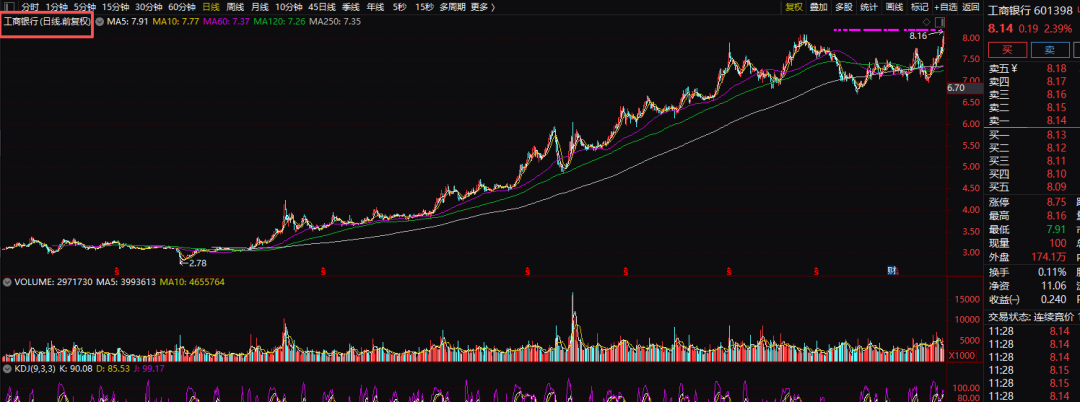1080x402 pixels.
Task: Click the blue 卖 sell button
Action: [1050, 50]
